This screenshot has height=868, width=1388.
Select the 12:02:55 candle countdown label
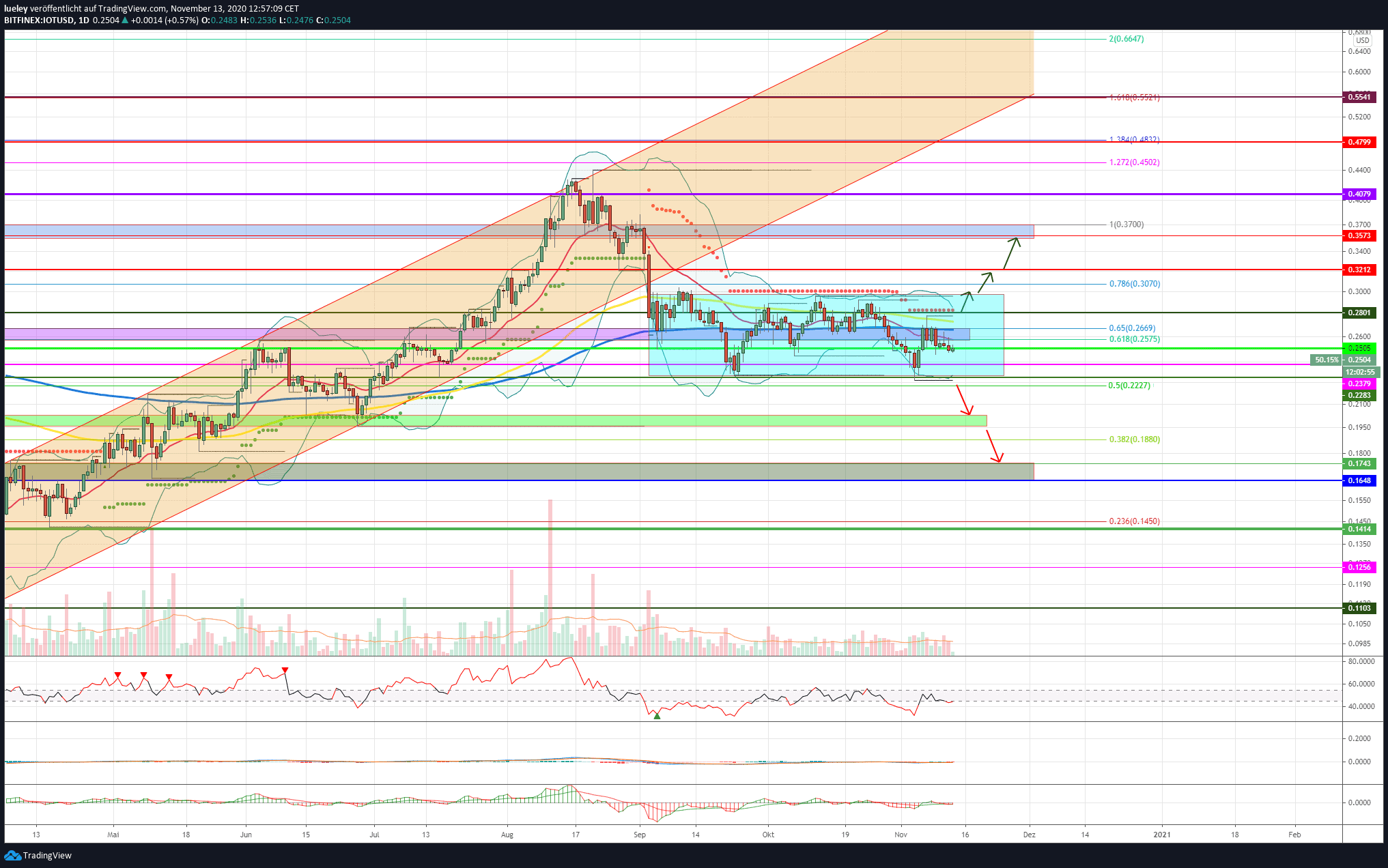[x=1360, y=372]
